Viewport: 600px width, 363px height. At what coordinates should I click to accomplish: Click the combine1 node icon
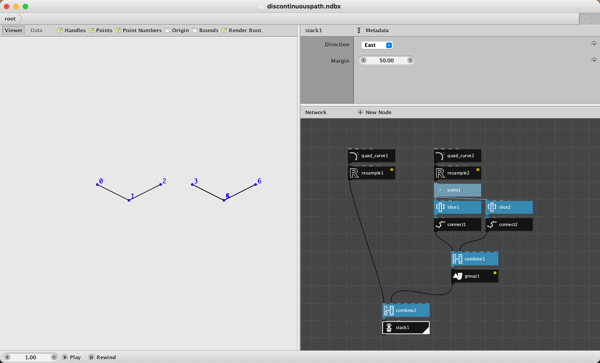(x=457, y=259)
